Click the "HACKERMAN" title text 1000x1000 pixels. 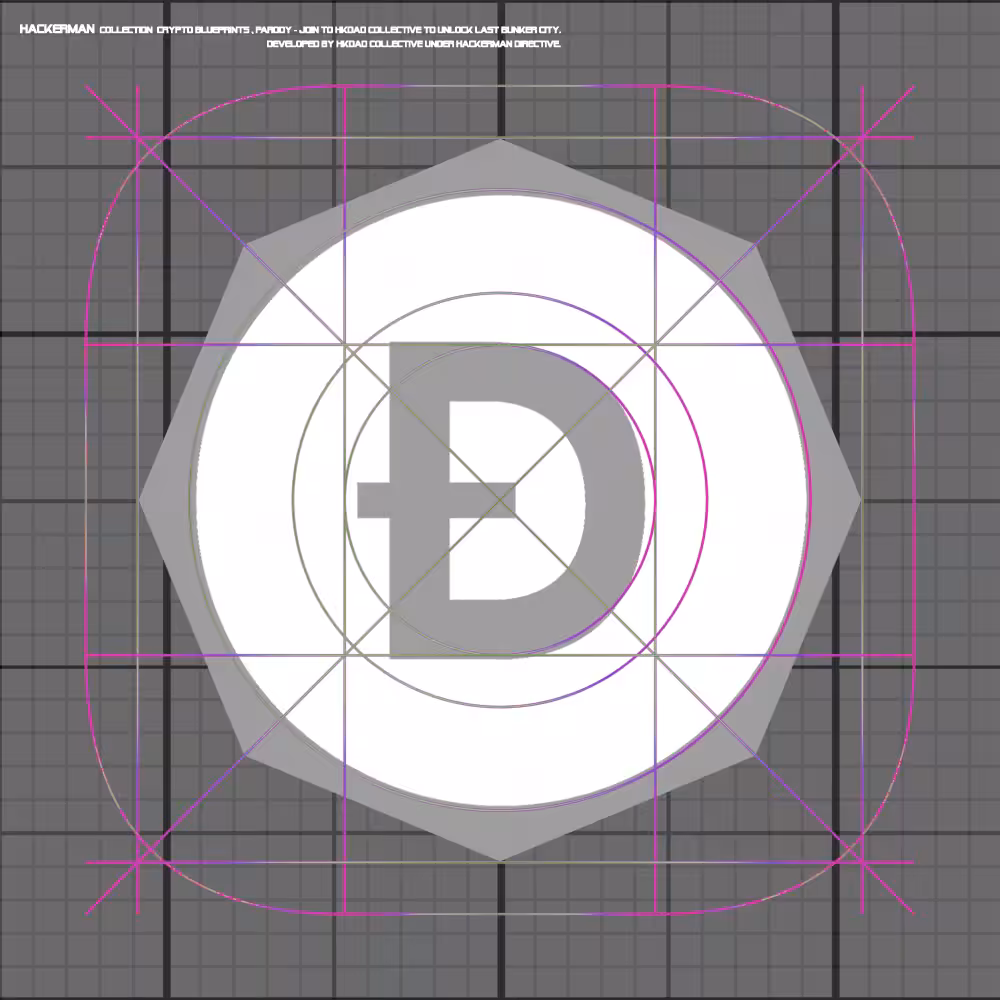[x=57, y=29]
